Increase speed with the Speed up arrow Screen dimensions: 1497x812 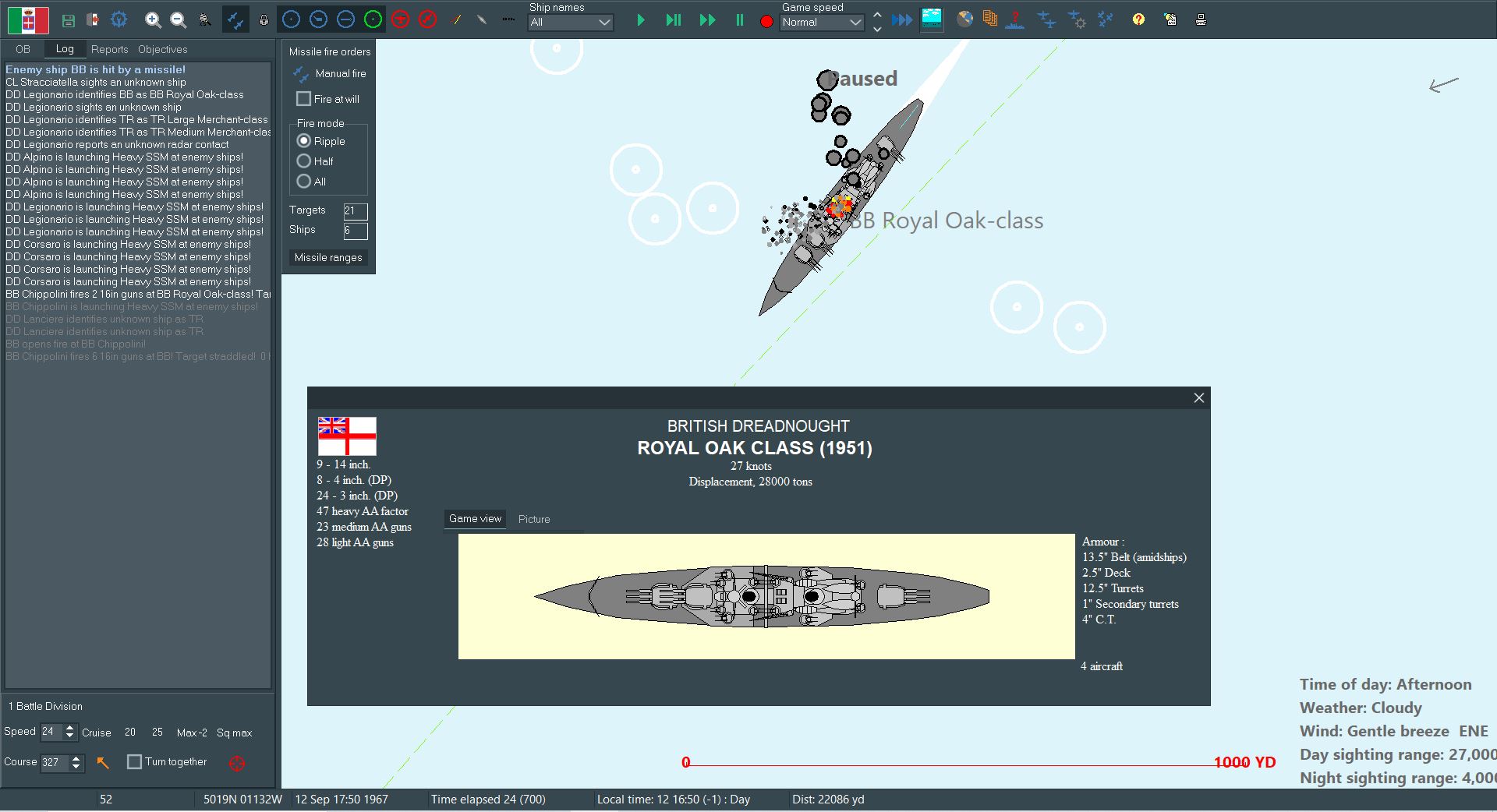(70, 728)
